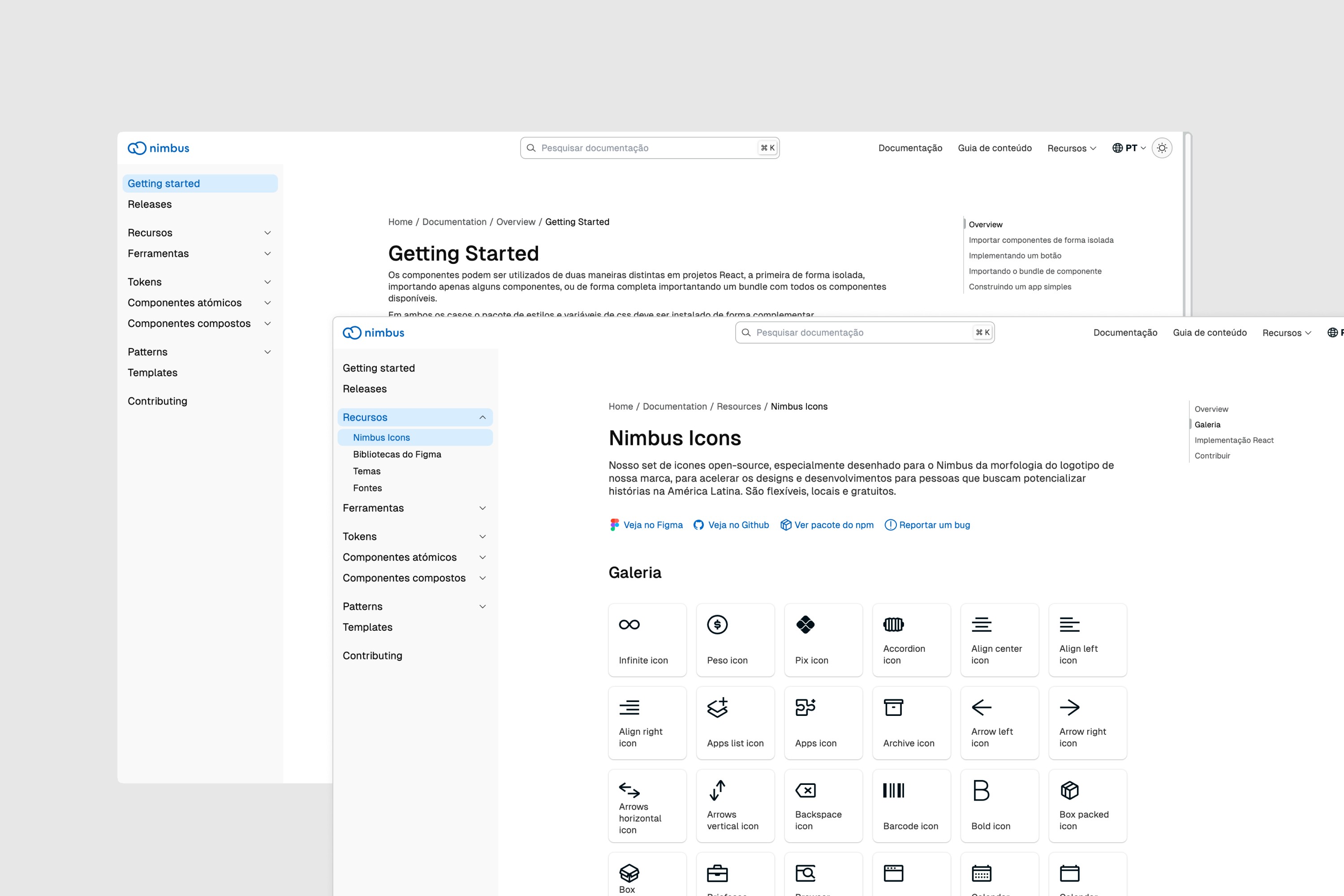Open Veja no Github link
This screenshot has width=1344, height=896.
click(x=732, y=525)
